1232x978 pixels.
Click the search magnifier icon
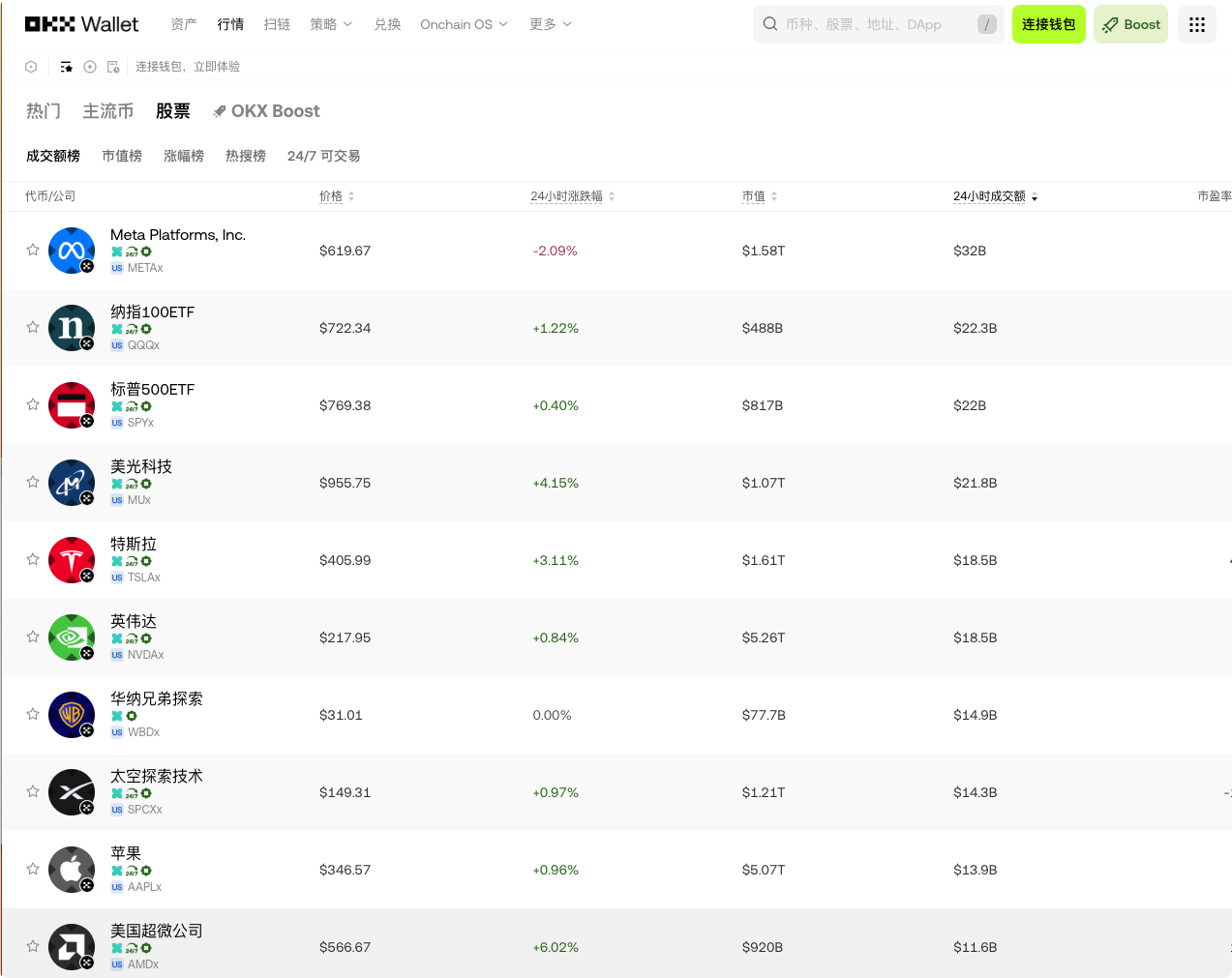[x=770, y=24]
